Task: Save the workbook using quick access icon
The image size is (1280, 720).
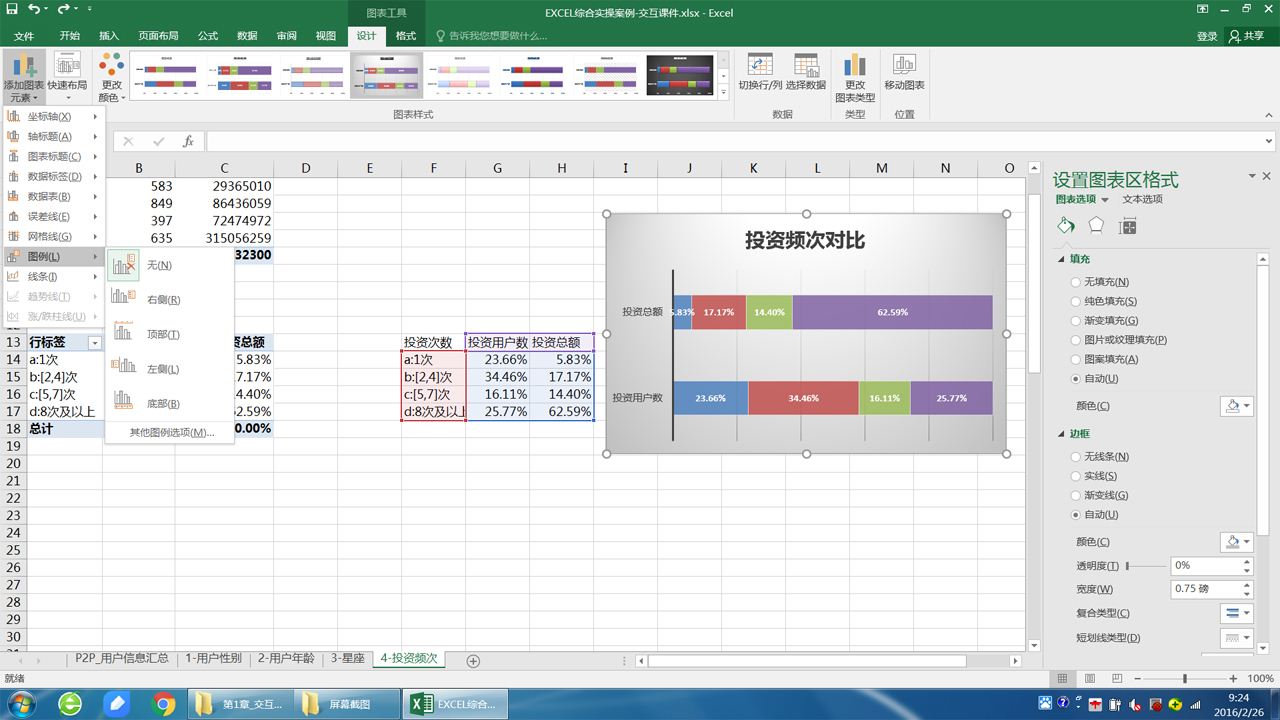Action: [12, 10]
